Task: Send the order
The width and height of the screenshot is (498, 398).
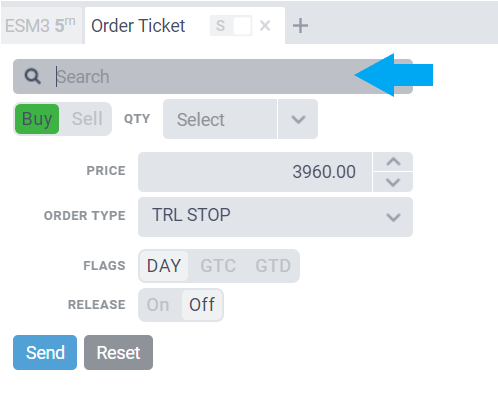Action: click(45, 352)
